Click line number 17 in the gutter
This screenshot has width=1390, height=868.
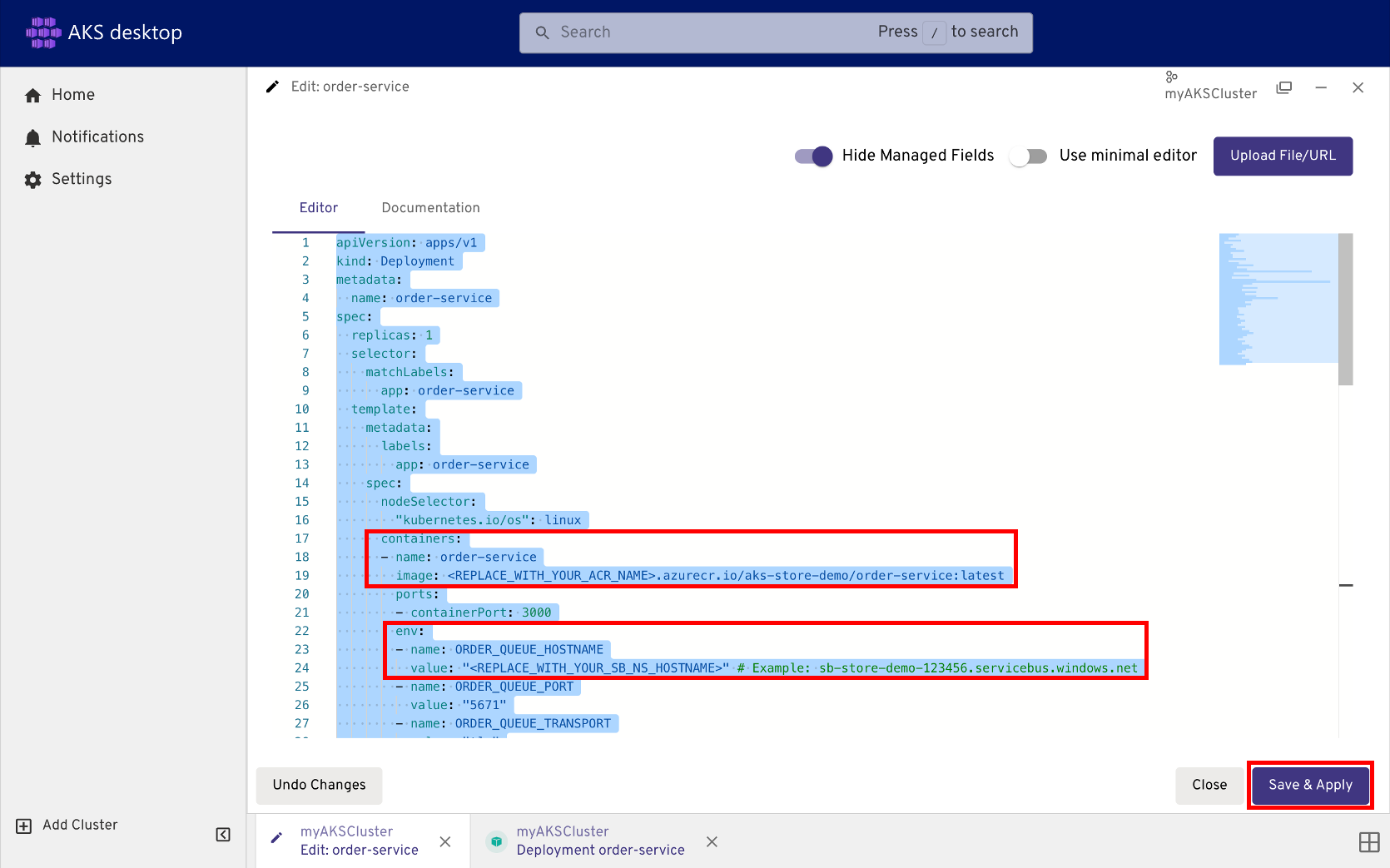[302, 539]
